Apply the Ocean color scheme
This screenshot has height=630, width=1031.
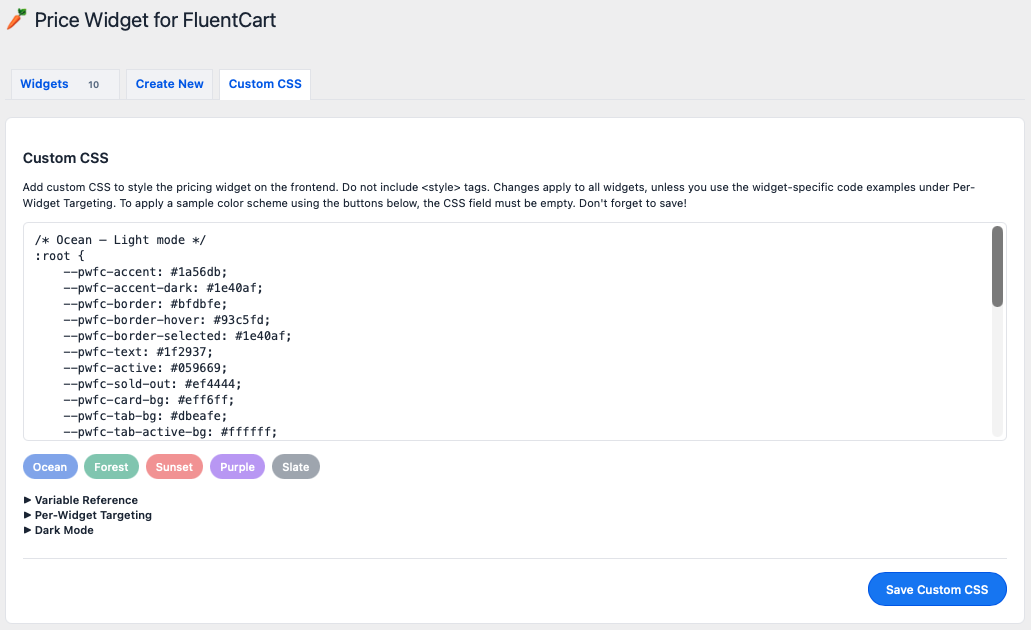[x=50, y=467]
